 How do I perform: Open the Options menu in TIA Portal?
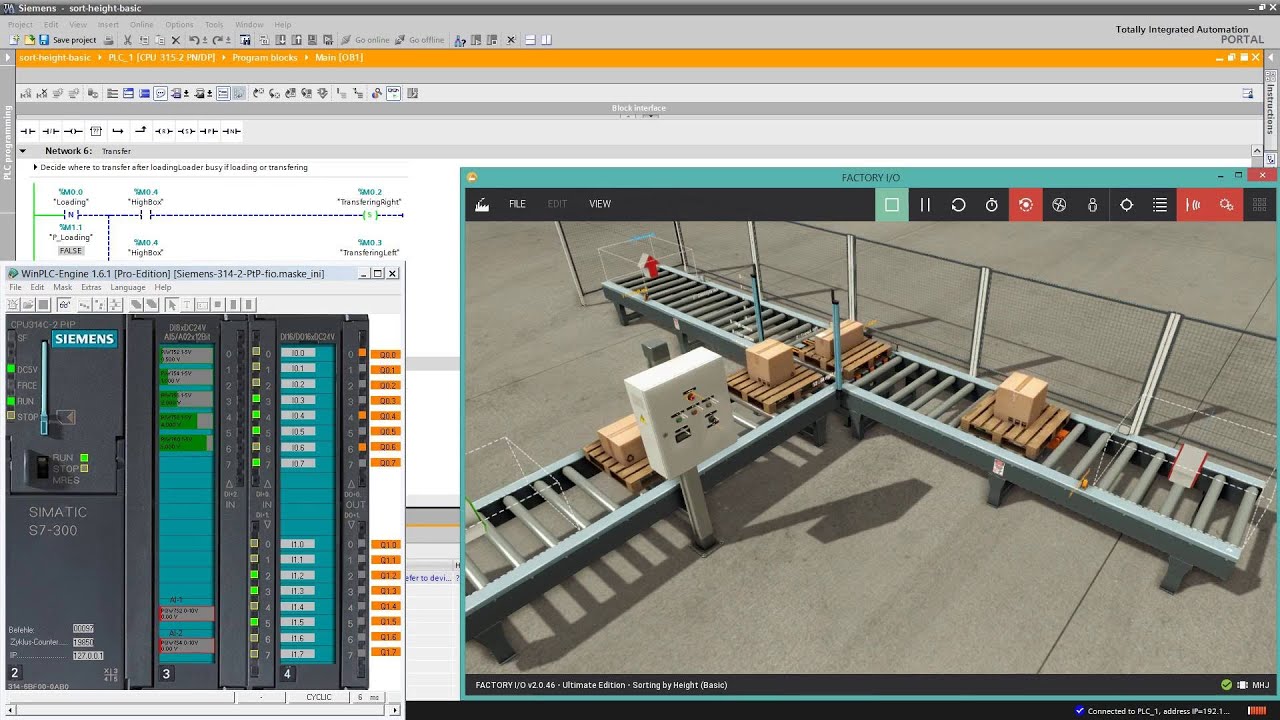179,24
